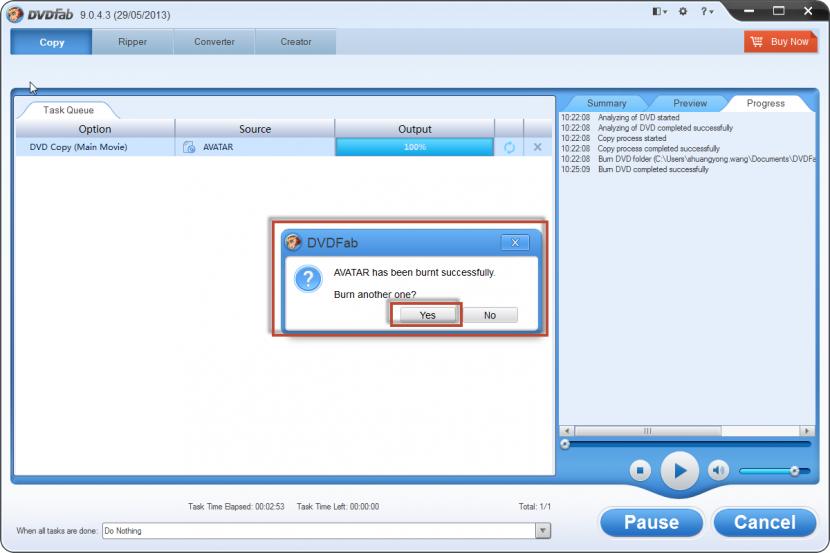Open the Creator tab
830x553 pixels.
point(295,42)
